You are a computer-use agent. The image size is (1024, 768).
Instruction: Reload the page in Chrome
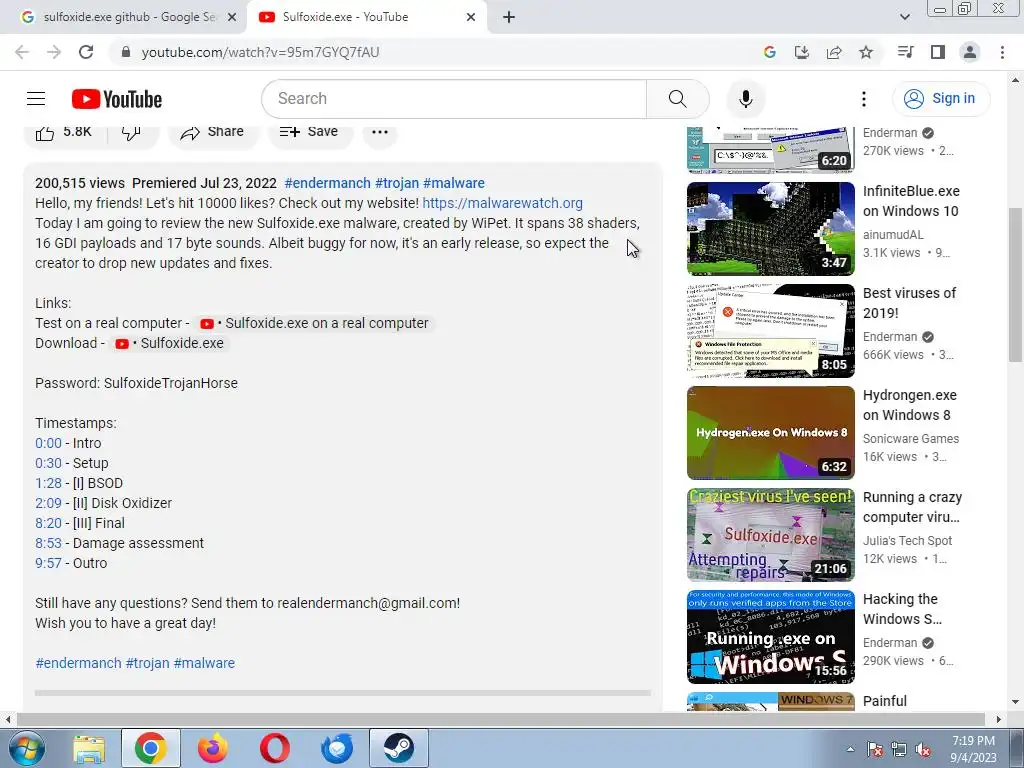point(86,52)
